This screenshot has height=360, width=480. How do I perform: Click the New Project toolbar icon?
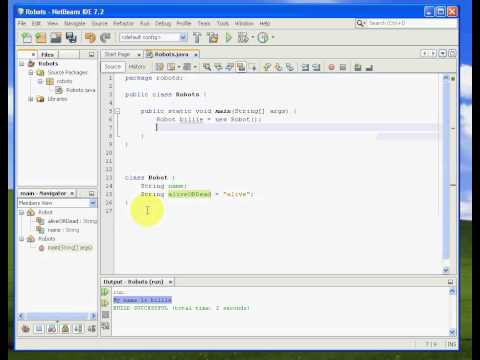click(x=41, y=38)
